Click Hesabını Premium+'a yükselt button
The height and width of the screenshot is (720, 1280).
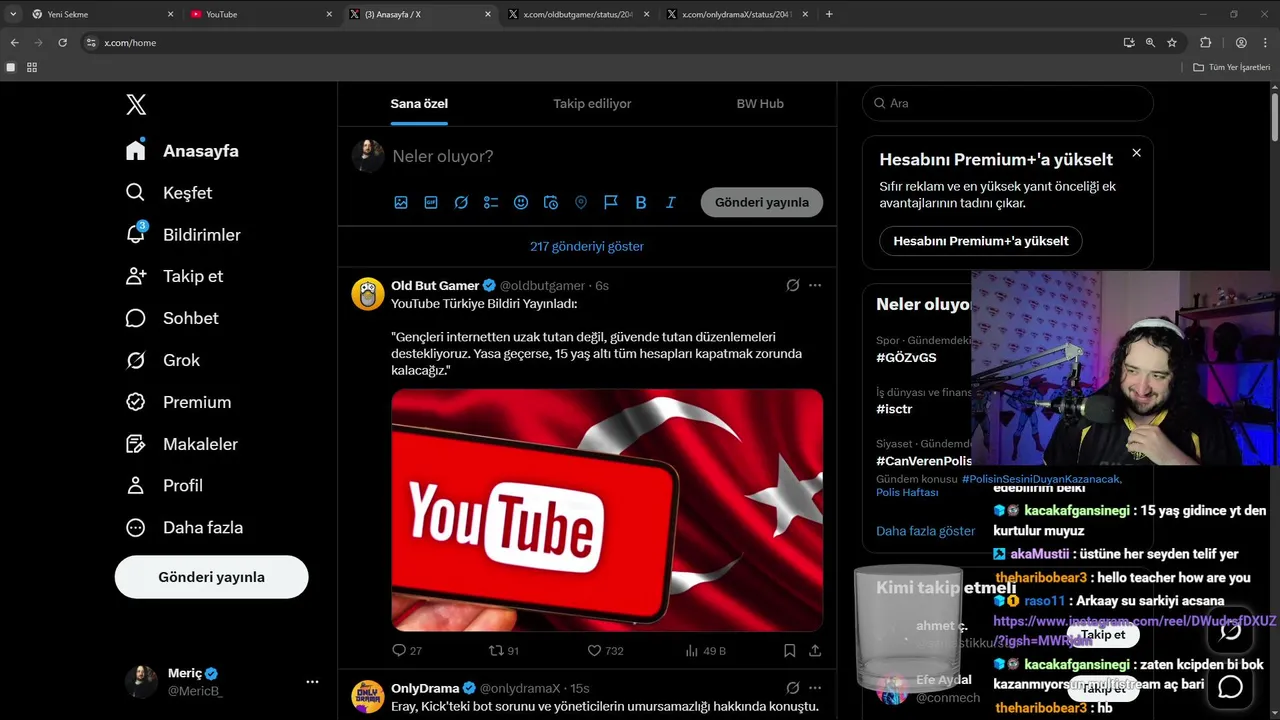point(981,241)
